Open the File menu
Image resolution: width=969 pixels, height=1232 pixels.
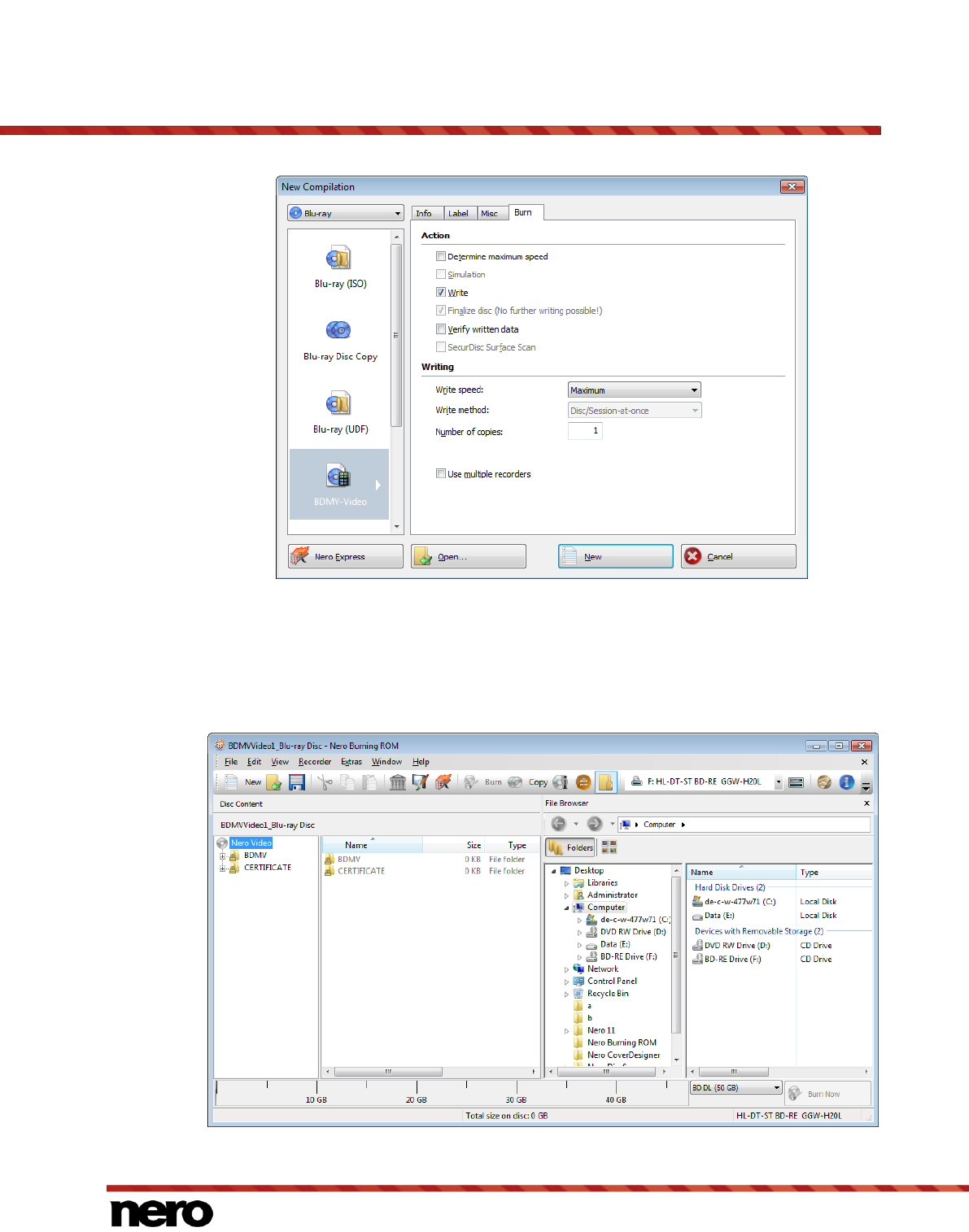[x=231, y=762]
